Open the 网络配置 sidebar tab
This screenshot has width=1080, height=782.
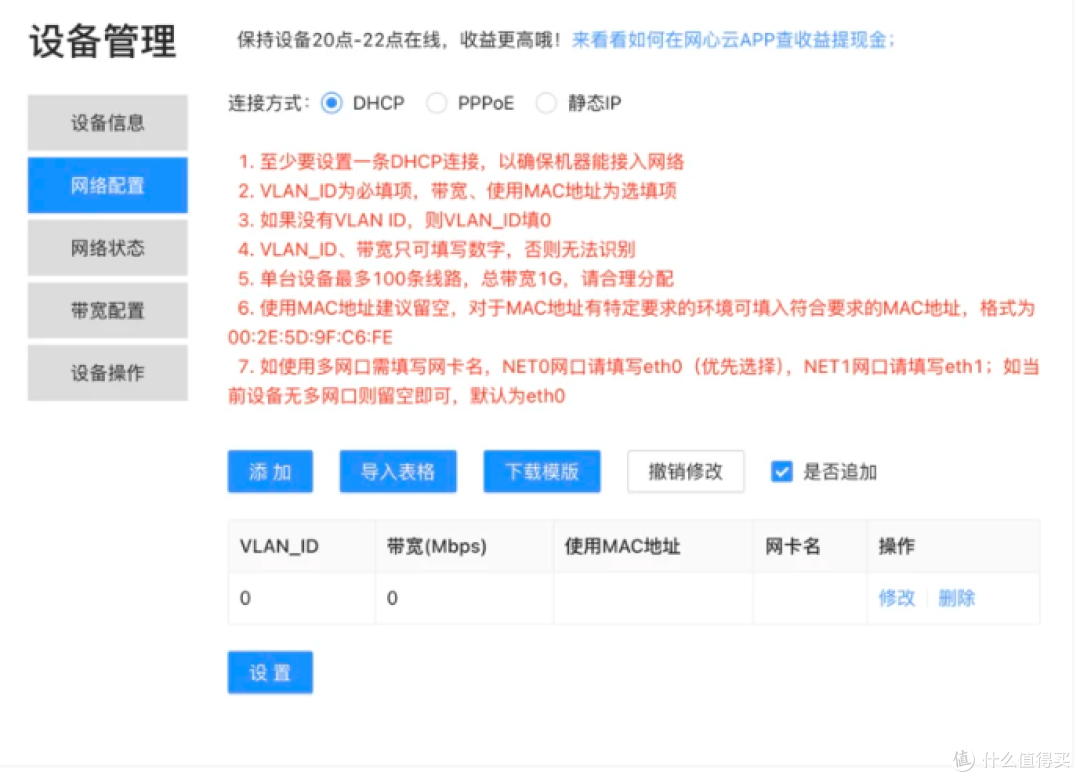pos(107,185)
